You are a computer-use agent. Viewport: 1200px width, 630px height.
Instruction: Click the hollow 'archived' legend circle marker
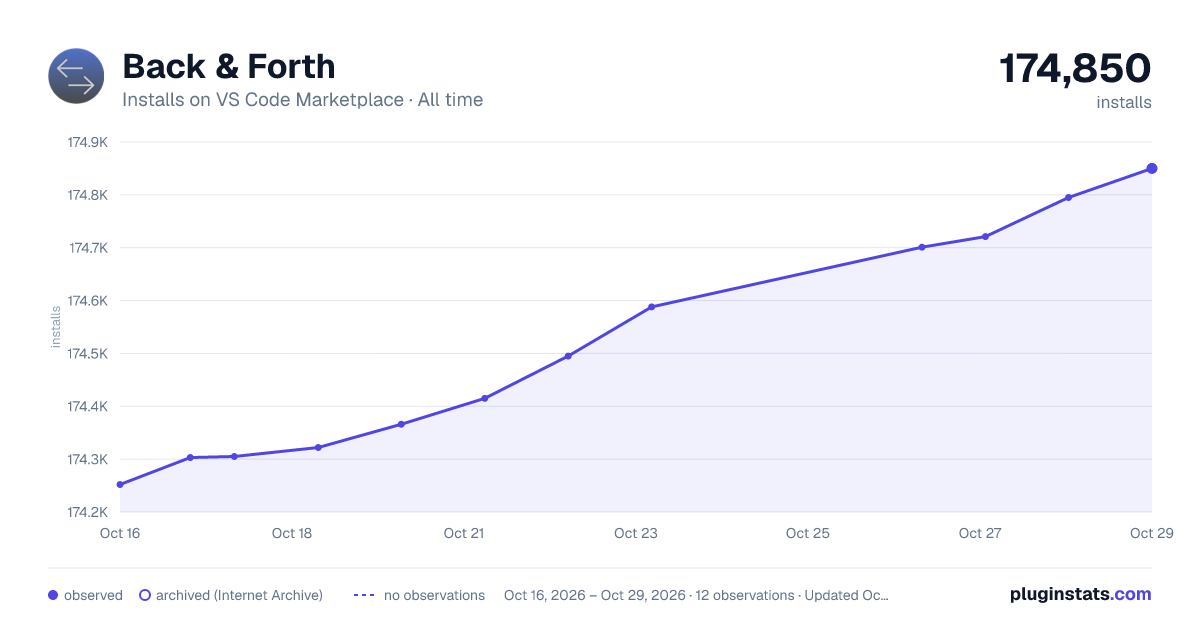coord(144,595)
